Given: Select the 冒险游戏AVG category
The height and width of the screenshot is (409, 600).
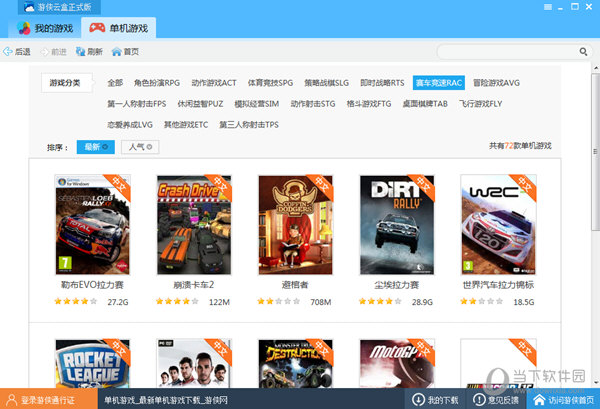Looking at the screenshot, I should click(496, 83).
